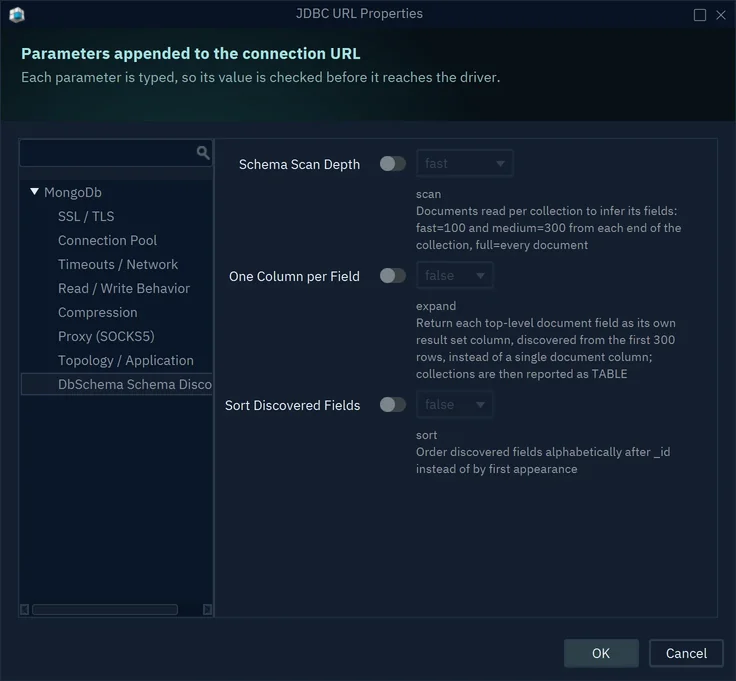Open the One Column per Field 'false' dropdown

click(454, 275)
